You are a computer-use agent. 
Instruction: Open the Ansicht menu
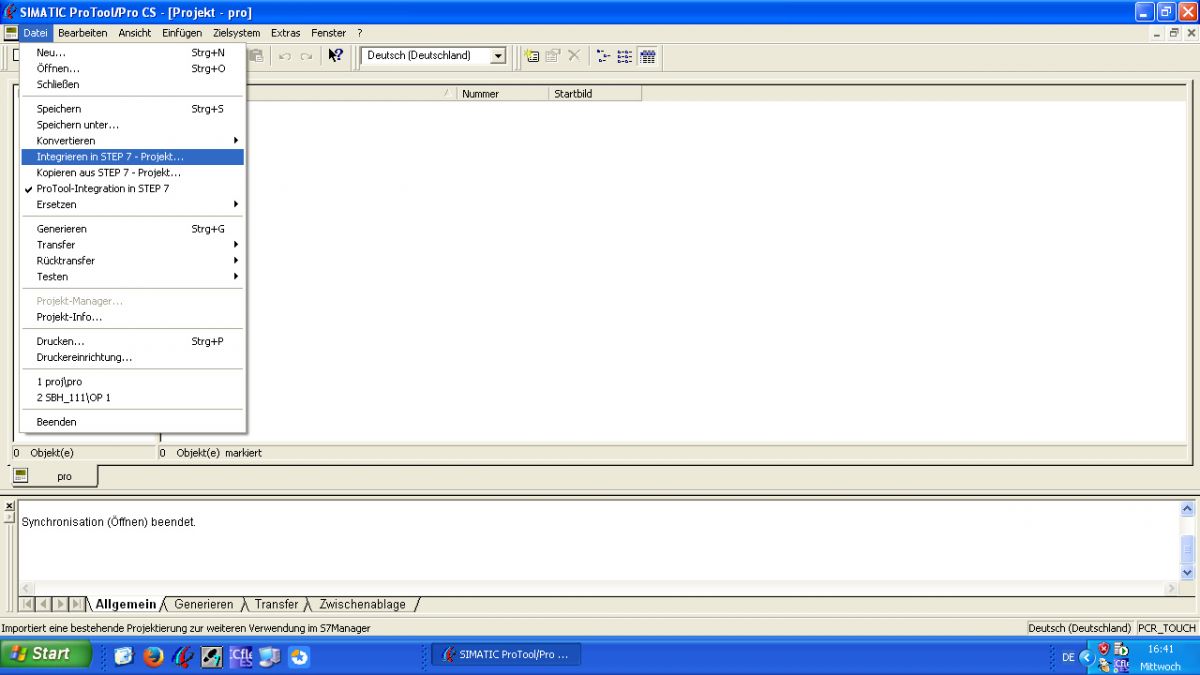point(135,33)
